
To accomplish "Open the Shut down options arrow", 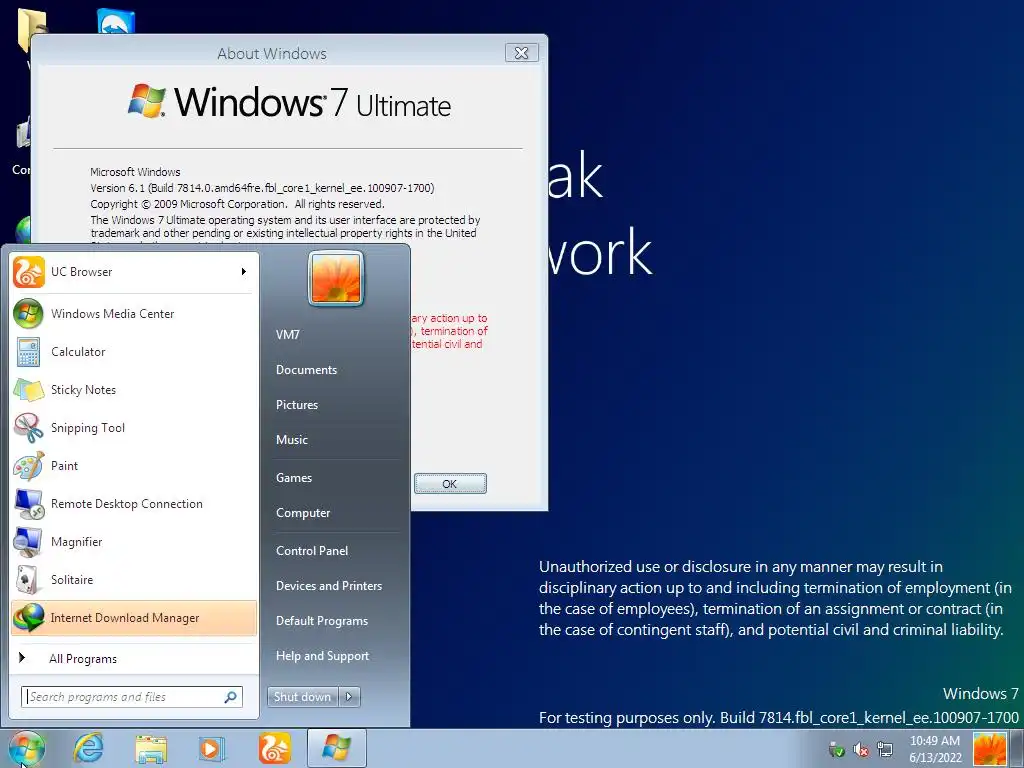I will 349,697.
